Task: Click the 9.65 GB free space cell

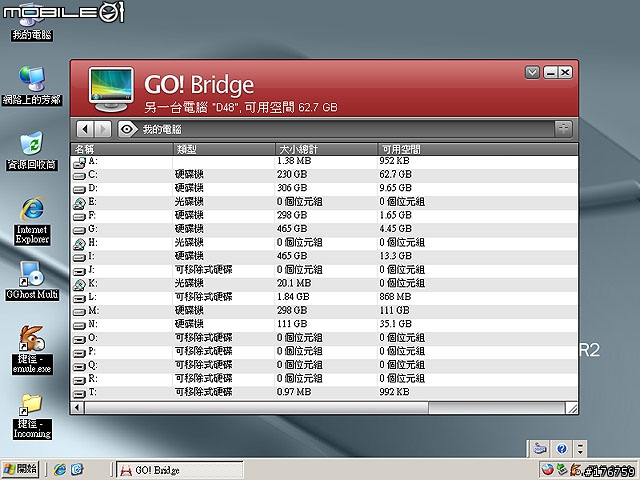Action: [396, 188]
